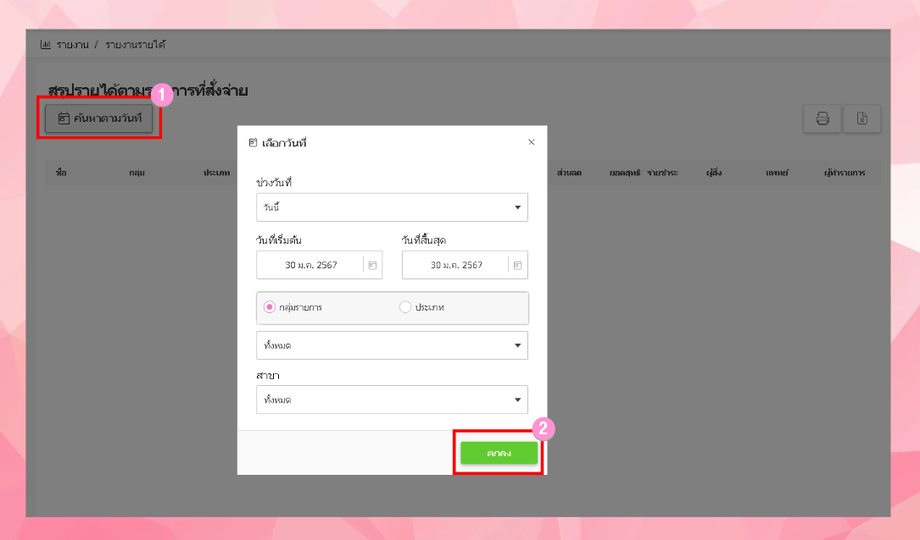Screen dimensions: 920x540
Task: Click the ชื่อ column header
Action: coord(61,173)
